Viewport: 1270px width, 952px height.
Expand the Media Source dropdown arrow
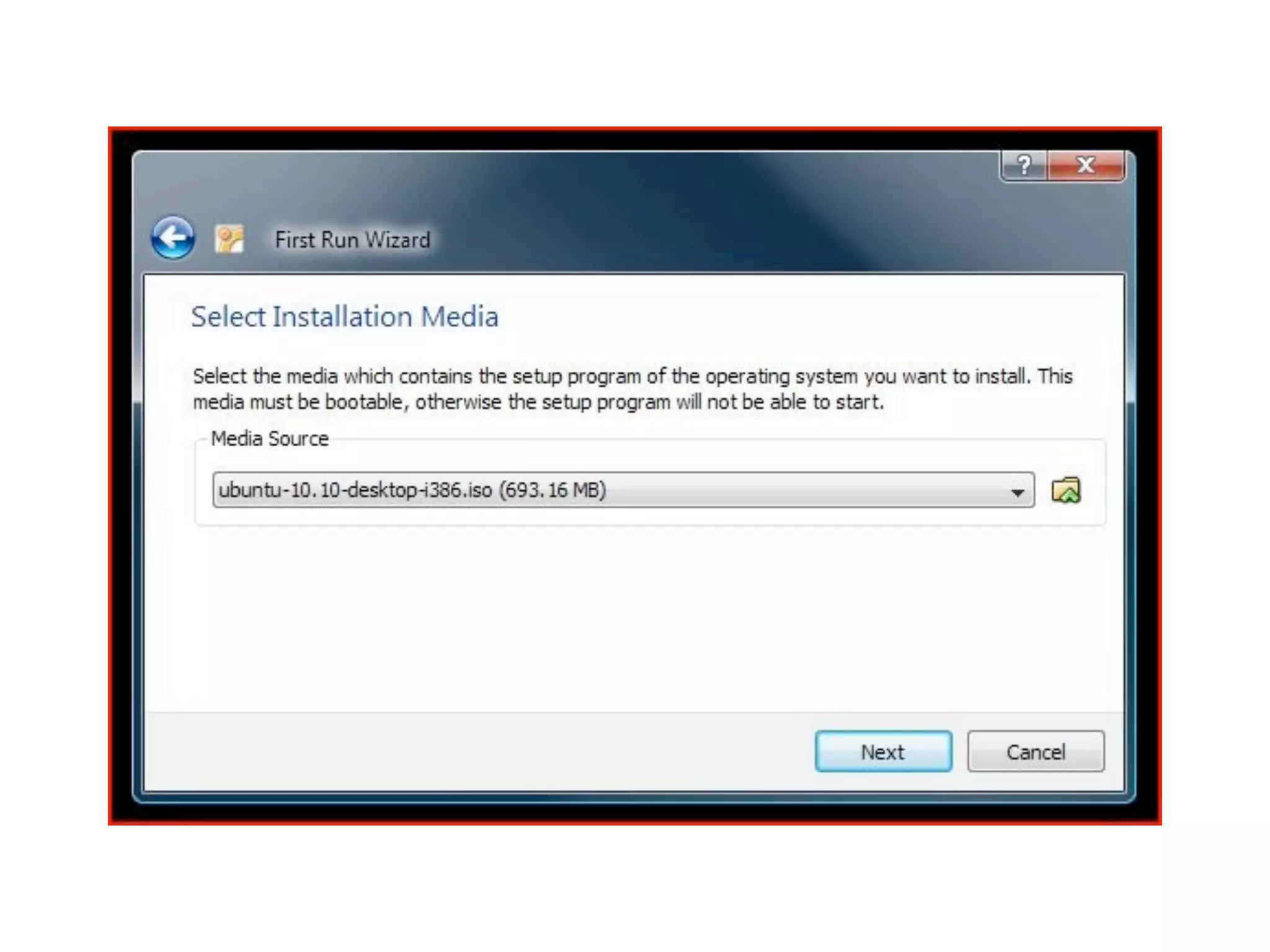[1017, 492]
